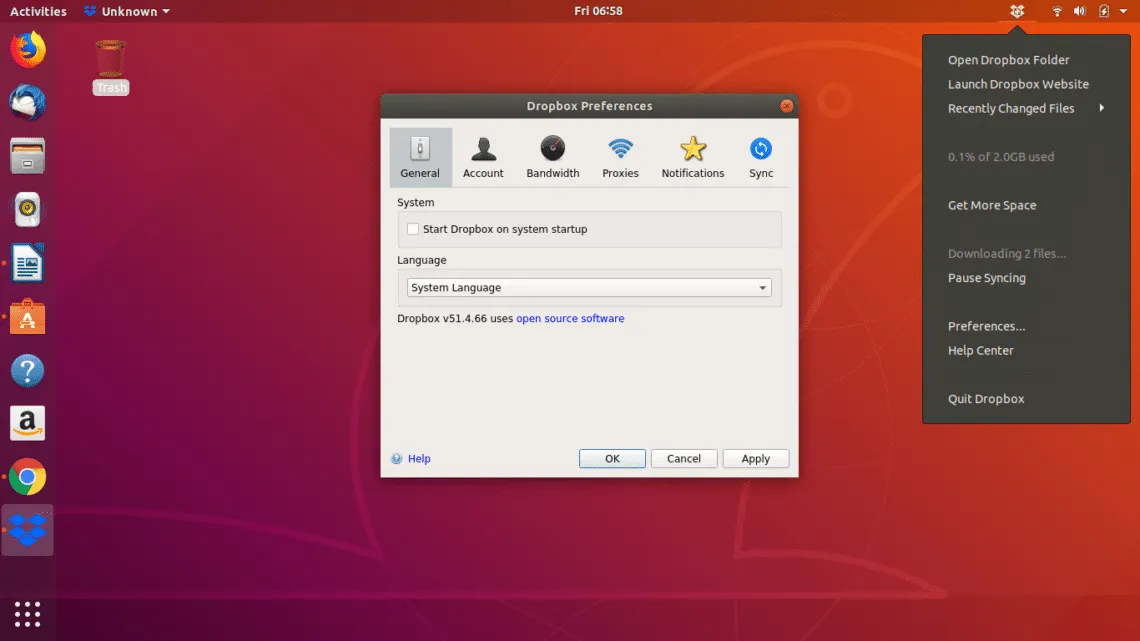The image size is (1140, 641).
Task: Enable Start Dropbox on system startup
Action: [413, 229]
